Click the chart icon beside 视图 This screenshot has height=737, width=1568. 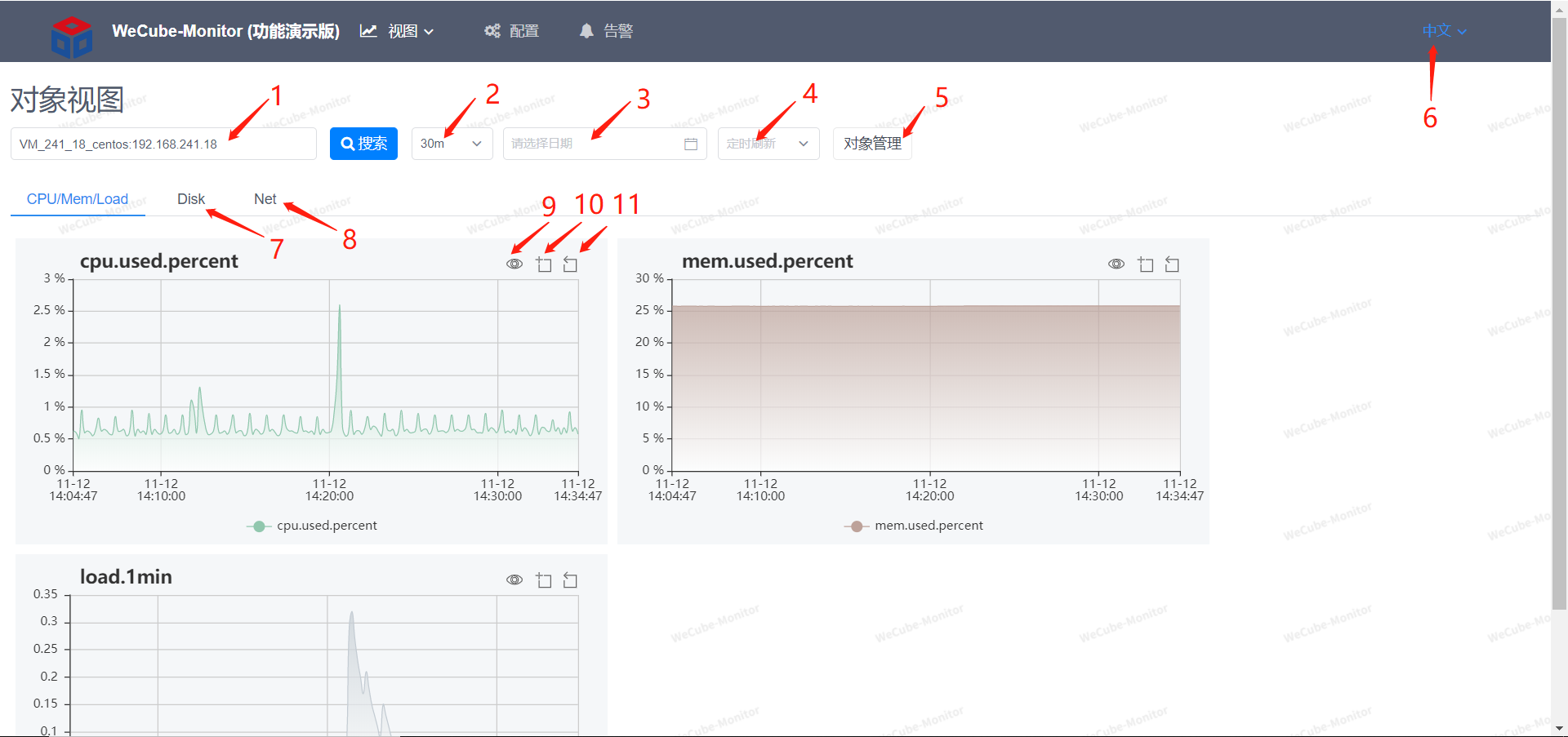pos(368,31)
